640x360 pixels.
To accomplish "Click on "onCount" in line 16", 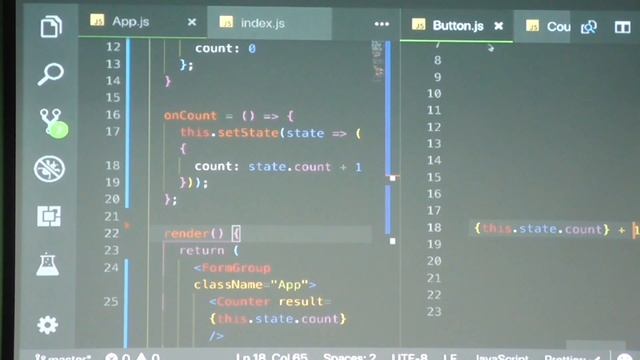I will 190,116.
